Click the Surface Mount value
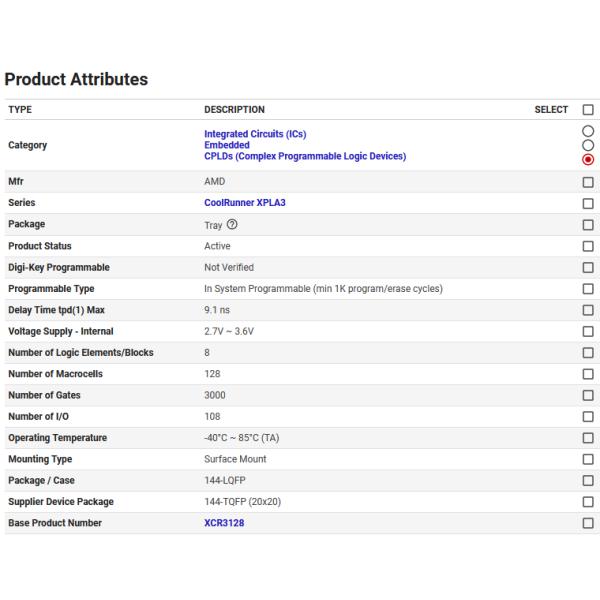The image size is (600, 600). (235, 459)
